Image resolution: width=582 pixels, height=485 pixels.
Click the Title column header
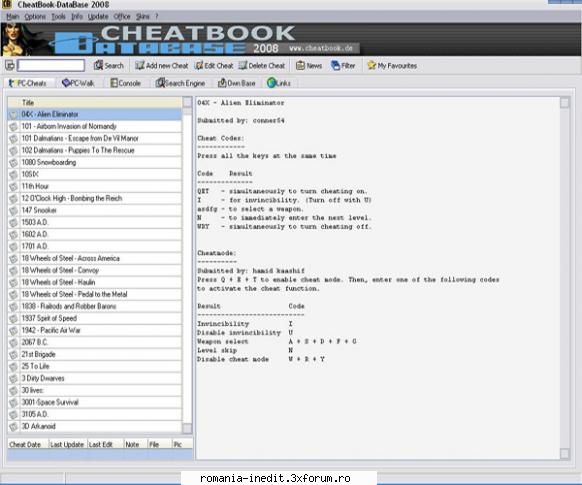point(95,102)
